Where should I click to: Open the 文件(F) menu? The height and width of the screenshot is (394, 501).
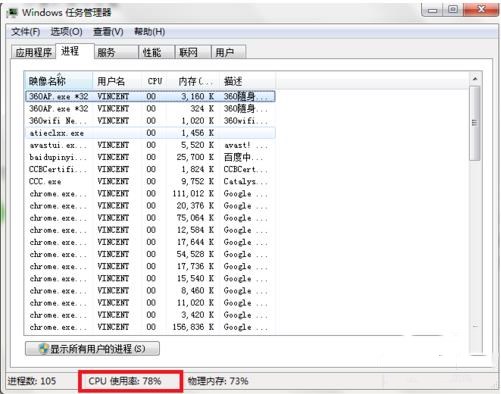(x=26, y=32)
